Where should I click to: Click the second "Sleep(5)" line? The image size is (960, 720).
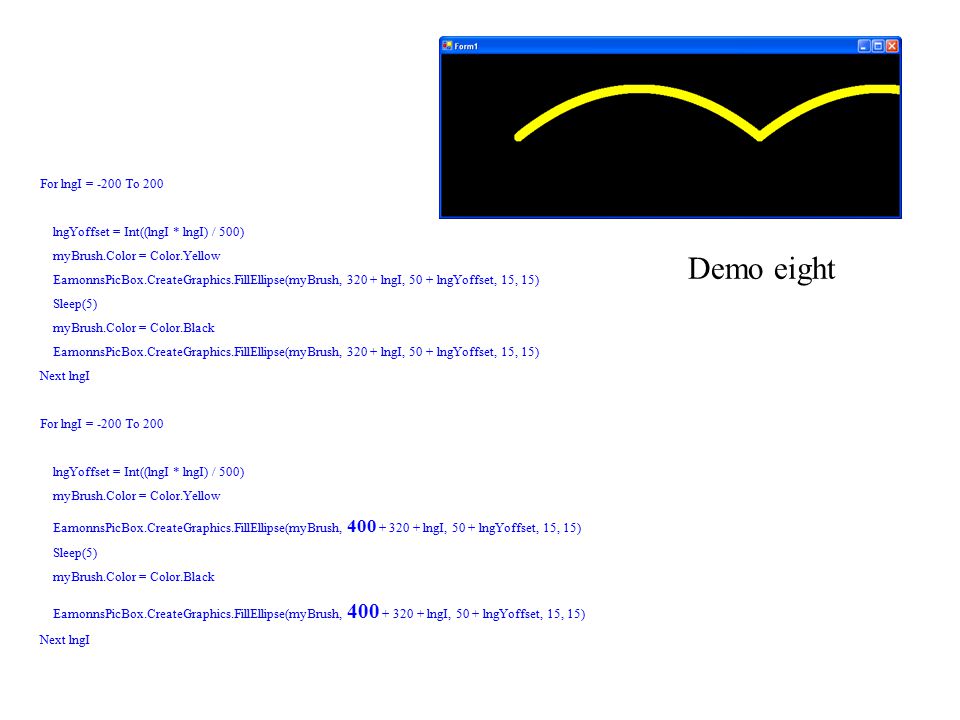tap(75, 553)
